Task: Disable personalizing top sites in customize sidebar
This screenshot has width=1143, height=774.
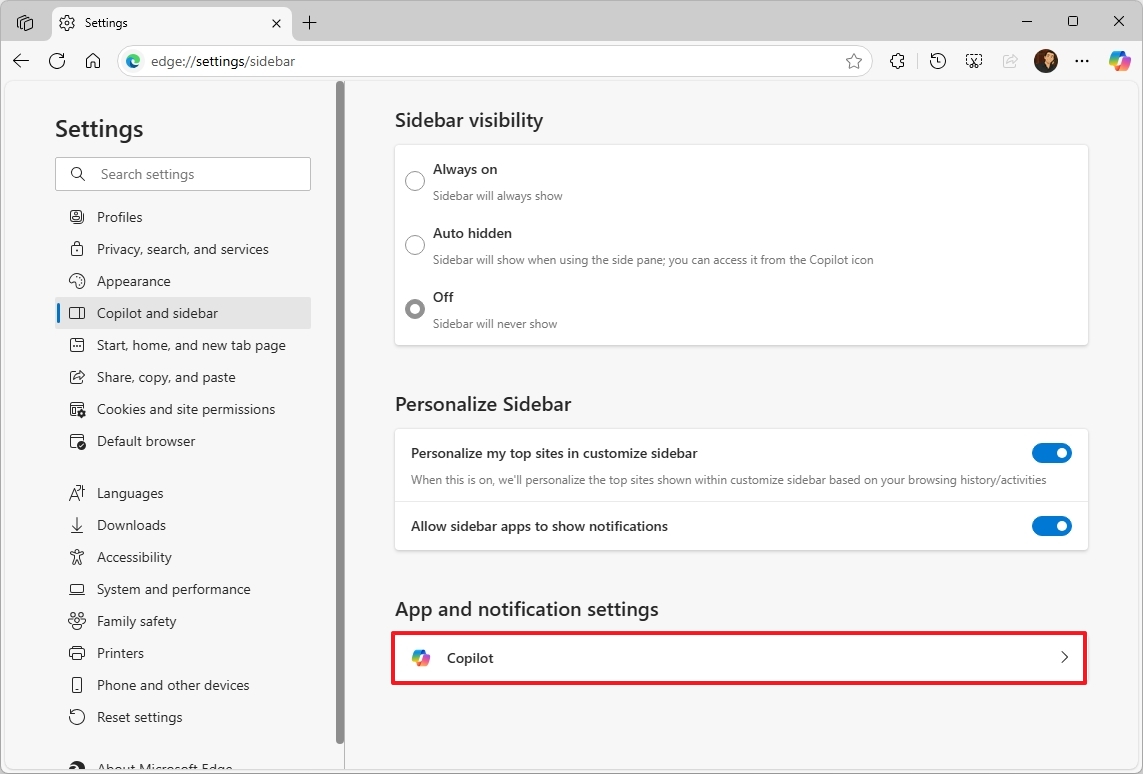Action: point(1052,453)
